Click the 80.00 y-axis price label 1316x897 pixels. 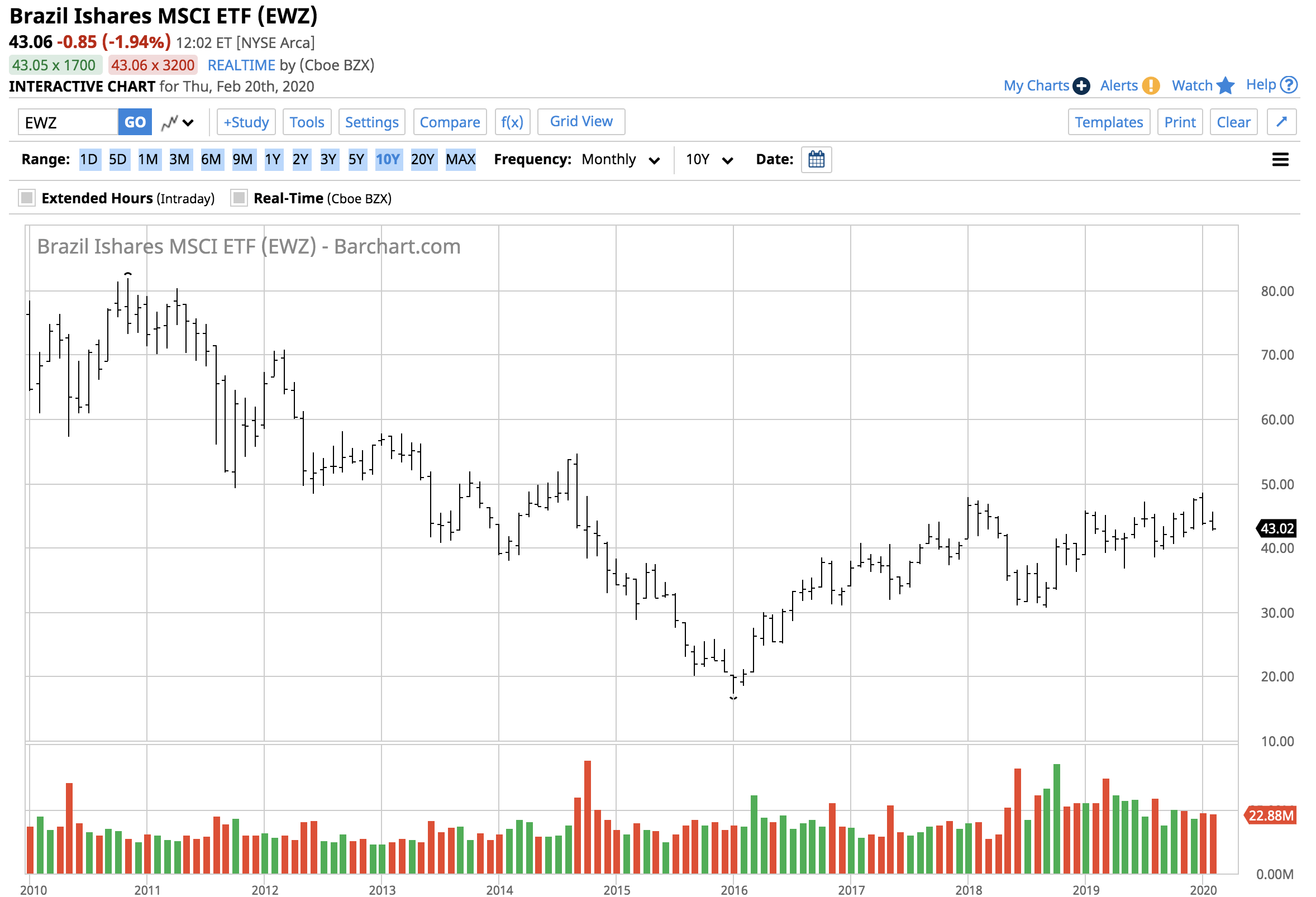pyautogui.click(x=1277, y=291)
